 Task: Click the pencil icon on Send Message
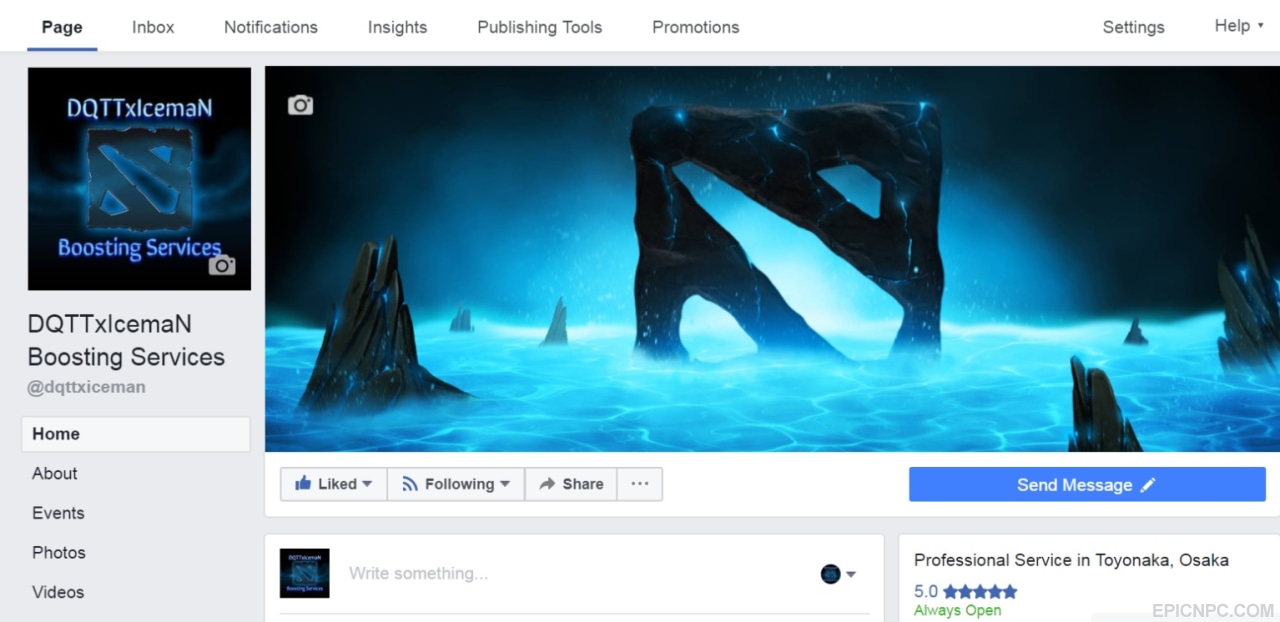tap(1148, 485)
